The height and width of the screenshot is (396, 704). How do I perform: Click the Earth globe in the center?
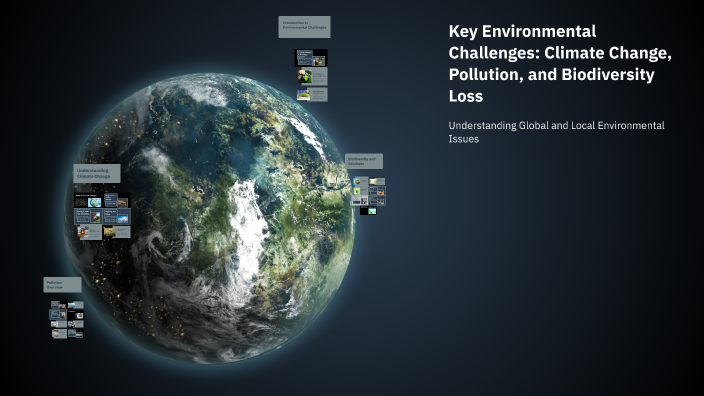pyautogui.click(x=209, y=218)
